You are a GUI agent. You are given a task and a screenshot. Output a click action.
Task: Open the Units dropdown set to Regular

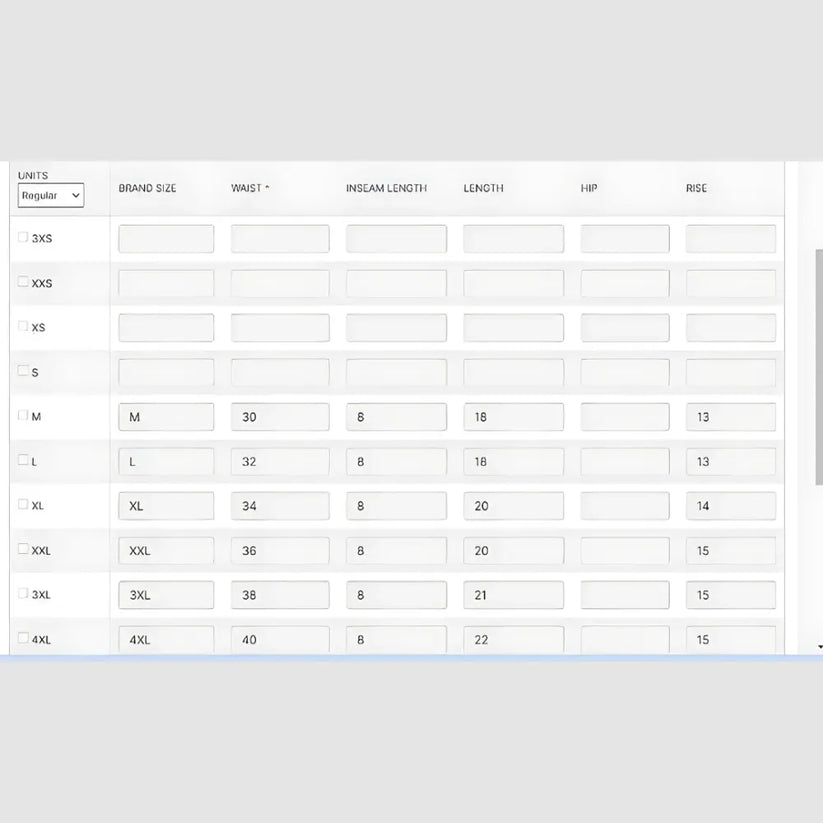pos(50,196)
